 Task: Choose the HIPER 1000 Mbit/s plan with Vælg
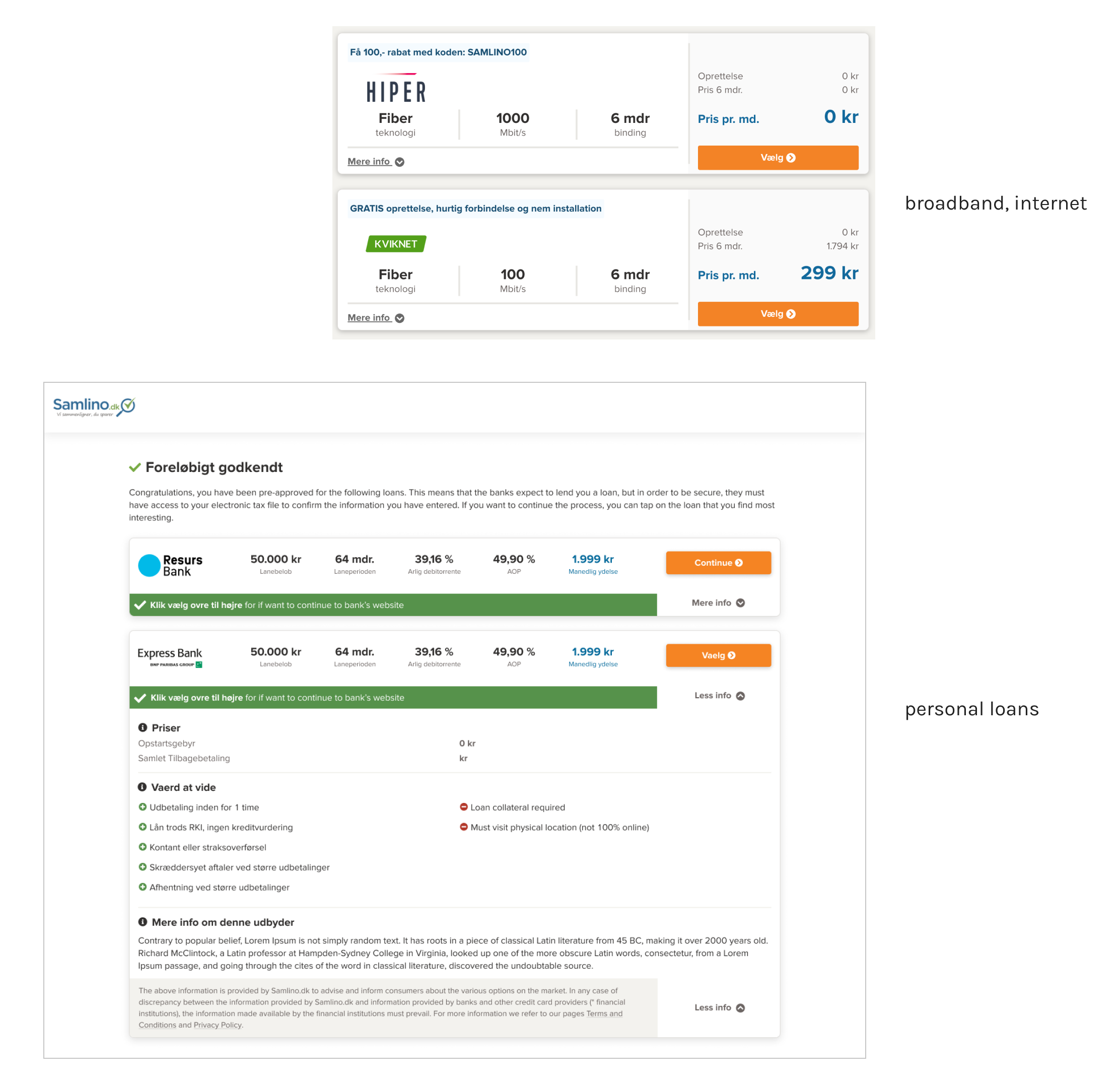778,158
